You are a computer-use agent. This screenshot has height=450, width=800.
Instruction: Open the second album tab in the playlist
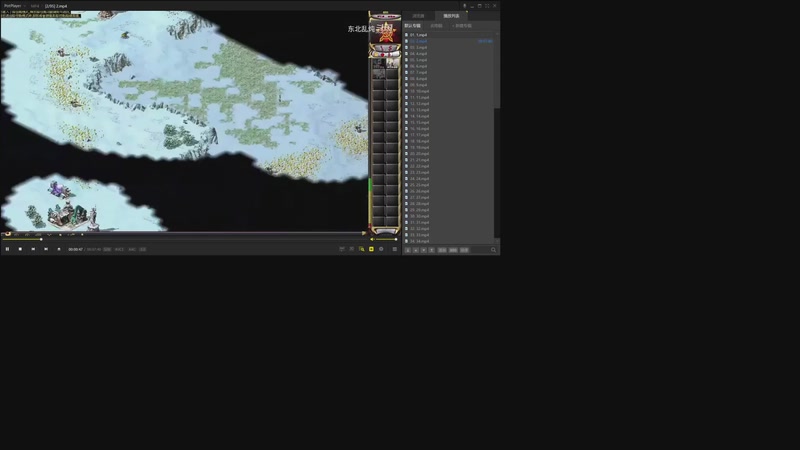[436, 26]
